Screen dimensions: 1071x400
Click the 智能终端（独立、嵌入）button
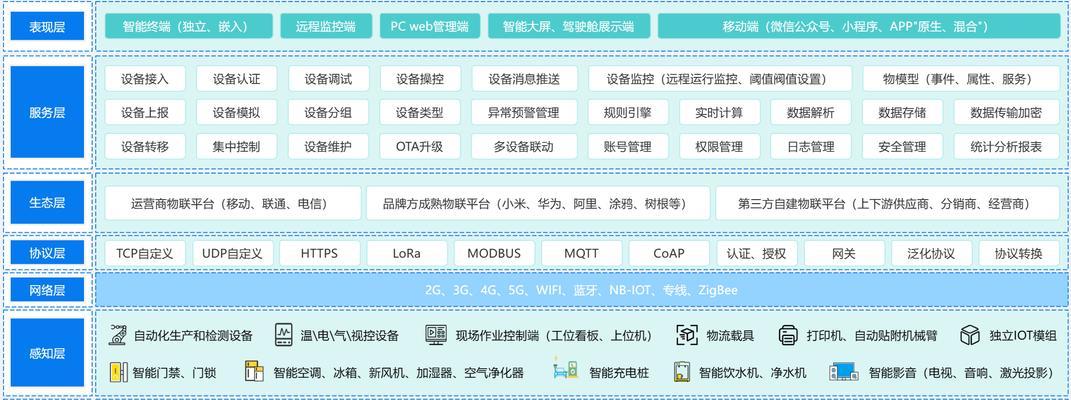click(x=189, y=27)
